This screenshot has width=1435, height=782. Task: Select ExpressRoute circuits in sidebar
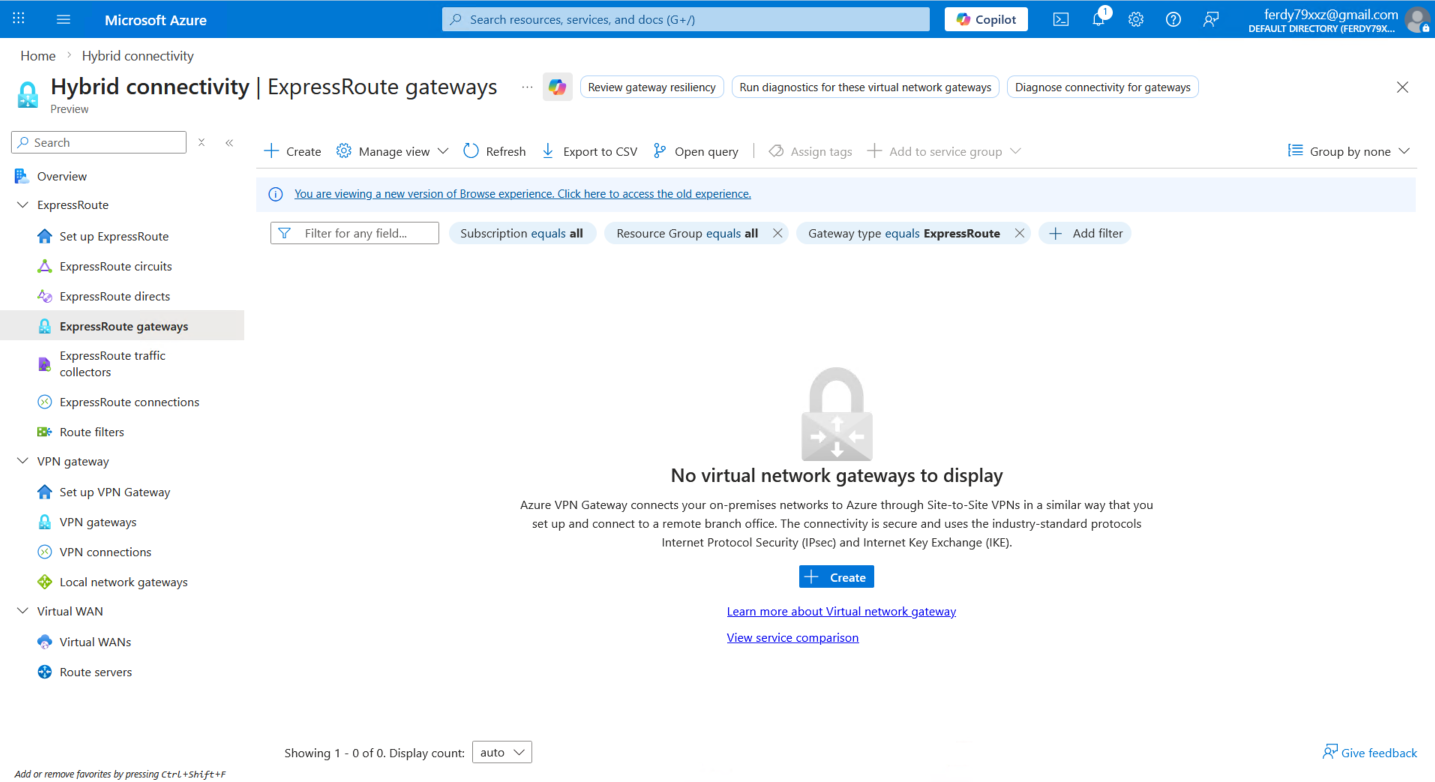(x=115, y=266)
